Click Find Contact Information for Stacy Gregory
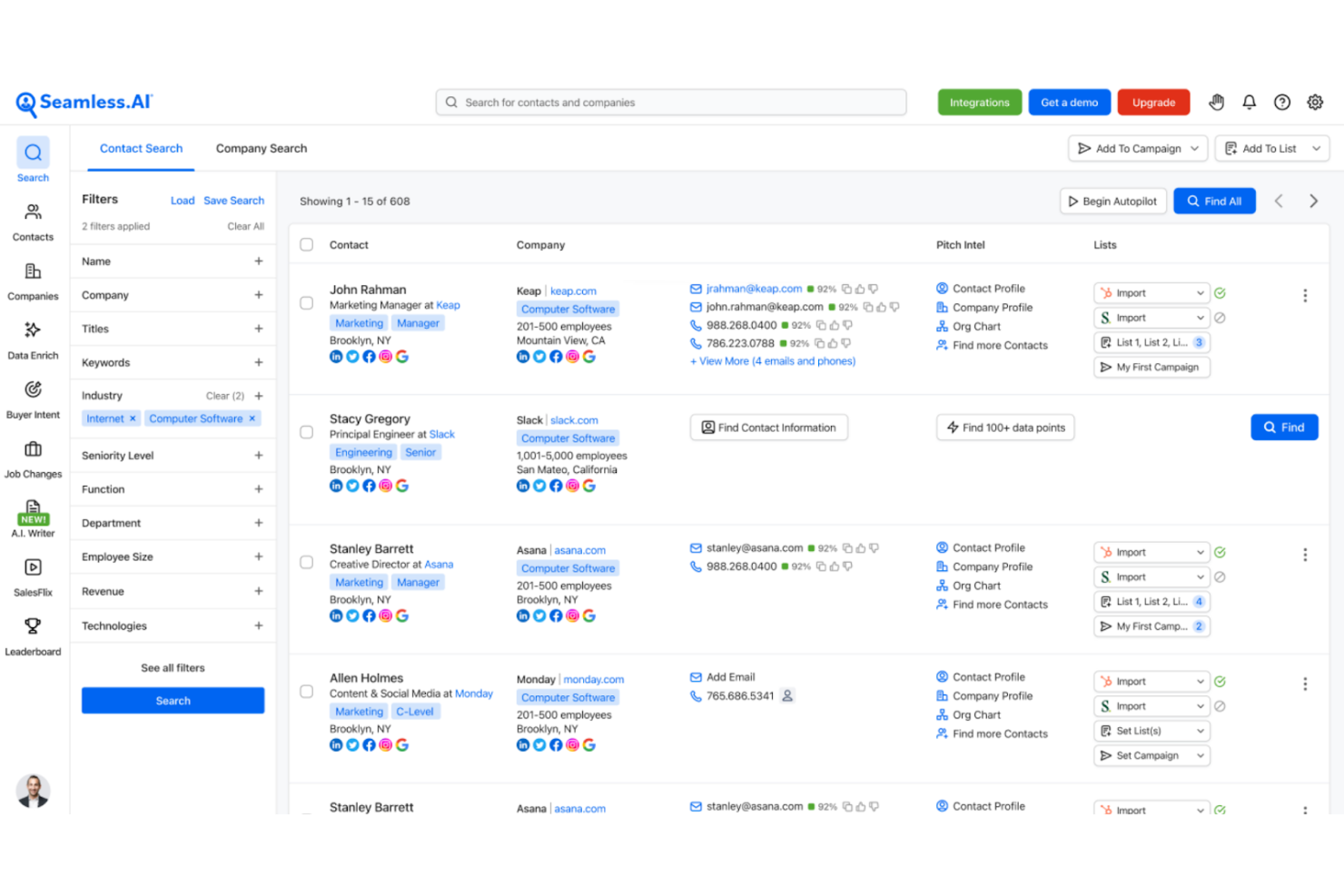1344x896 pixels. tap(768, 428)
